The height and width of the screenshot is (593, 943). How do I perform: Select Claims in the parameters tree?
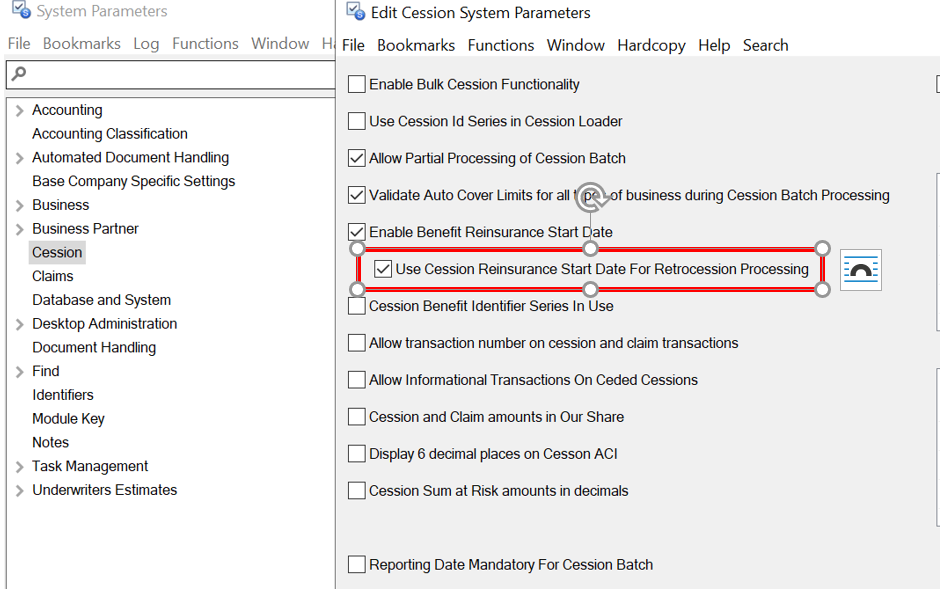click(x=53, y=276)
